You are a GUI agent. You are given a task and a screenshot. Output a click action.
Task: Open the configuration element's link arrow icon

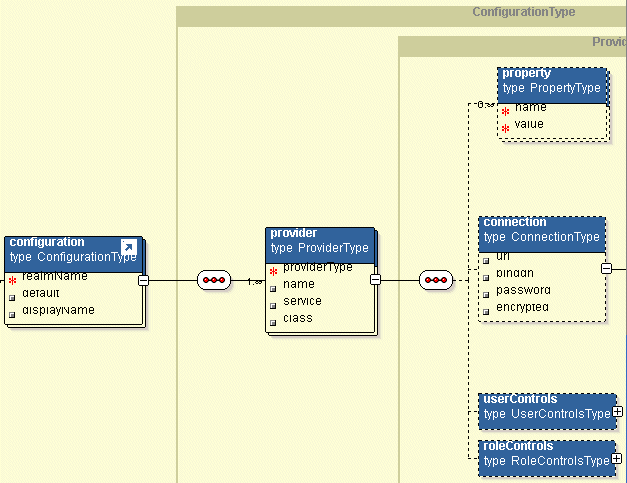(129, 247)
